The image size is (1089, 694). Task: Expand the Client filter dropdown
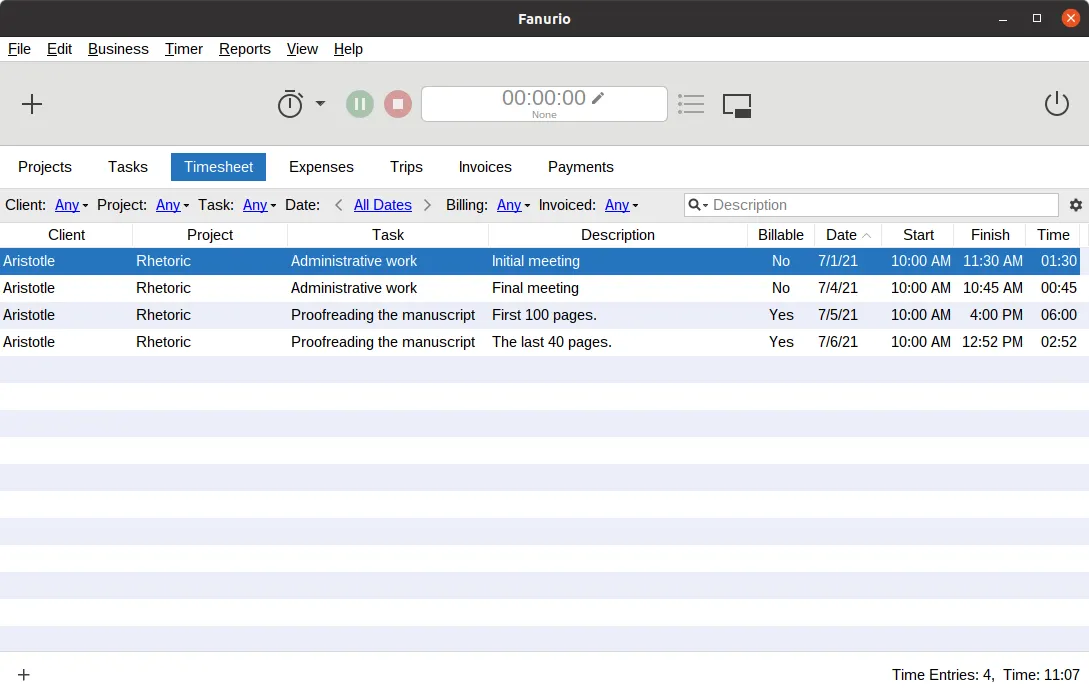[72, 205]
